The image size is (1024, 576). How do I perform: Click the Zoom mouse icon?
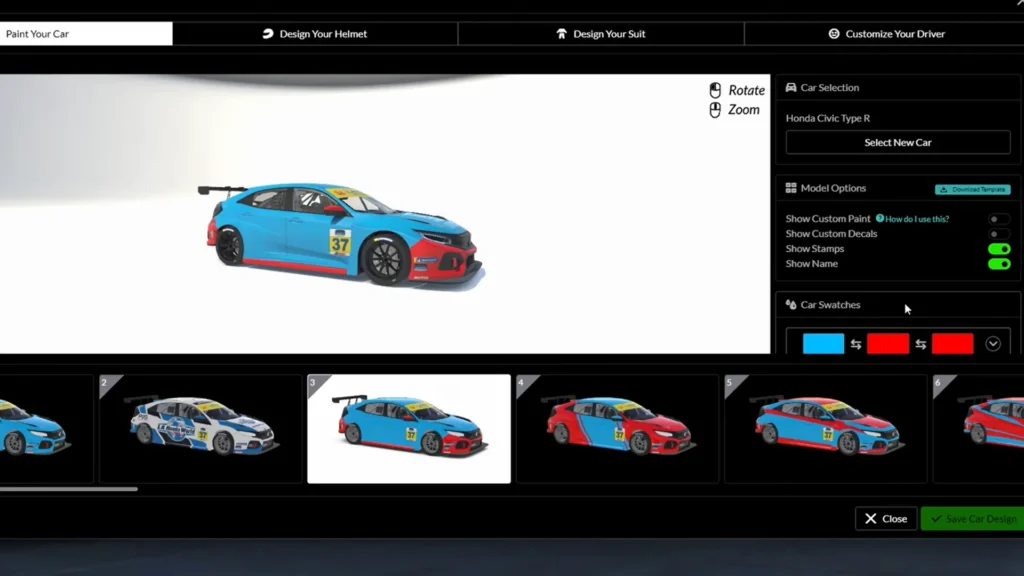(x=715, y=110)
